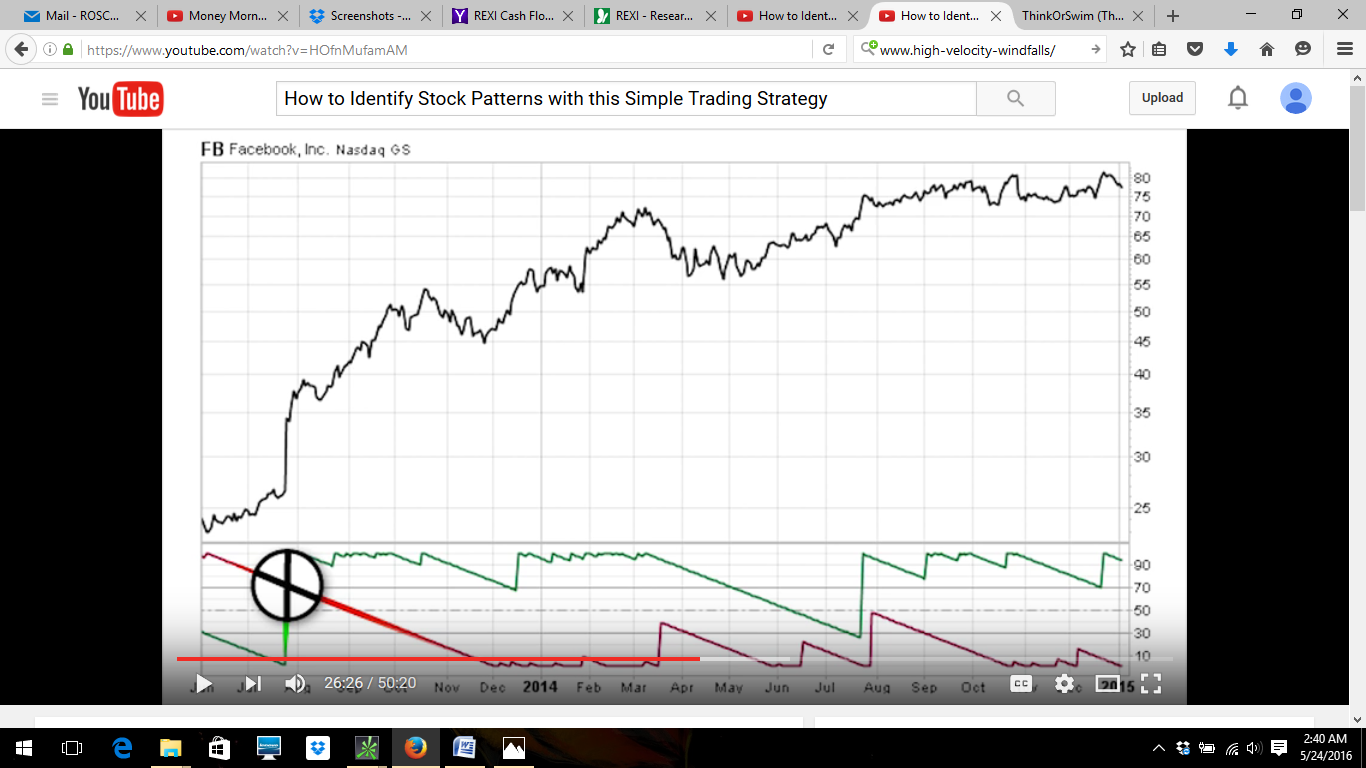
Task: Click the YouTube Upload button
Action: [x=1162, y=98]
